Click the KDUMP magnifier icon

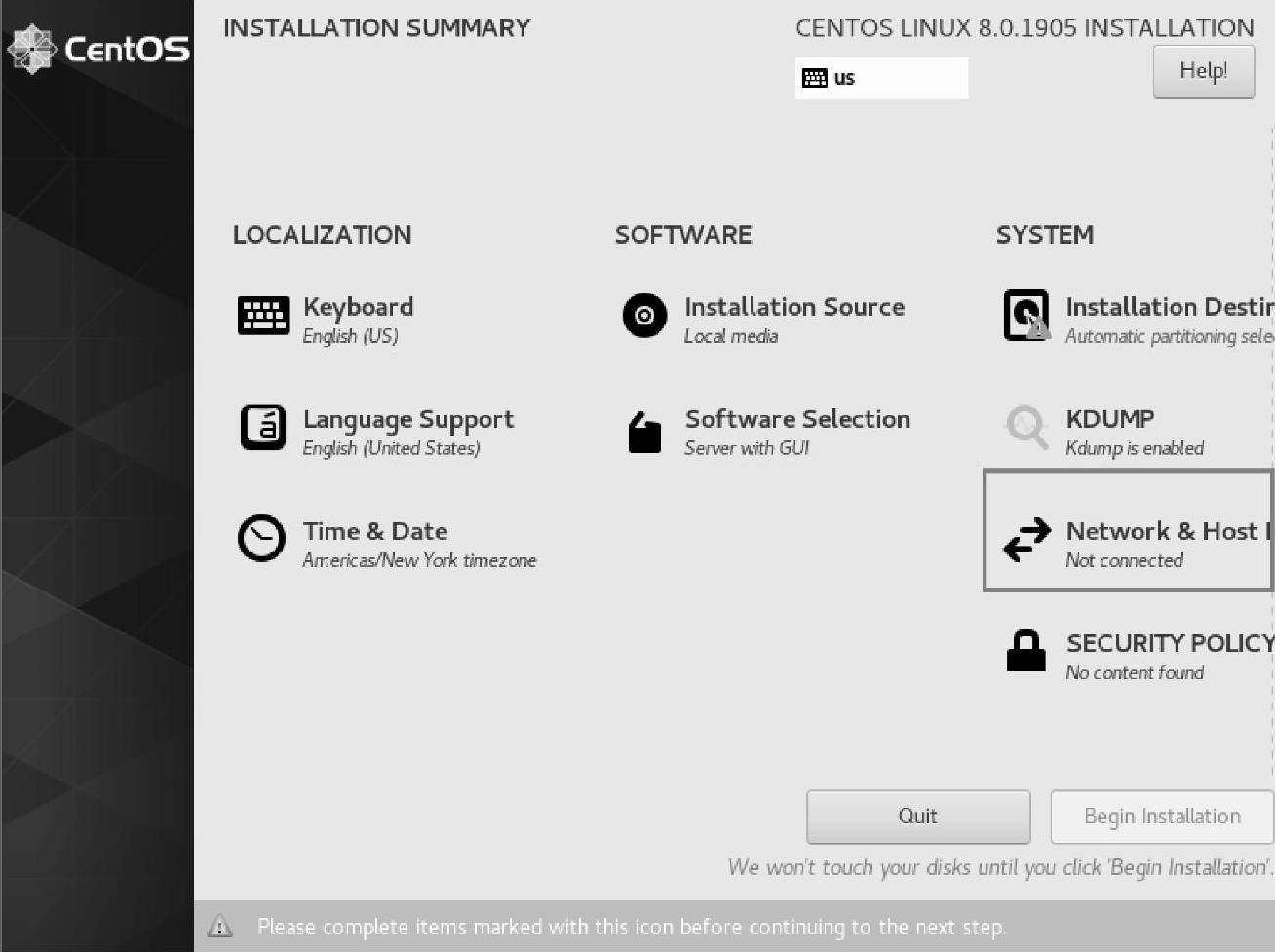pos(1026,427)
